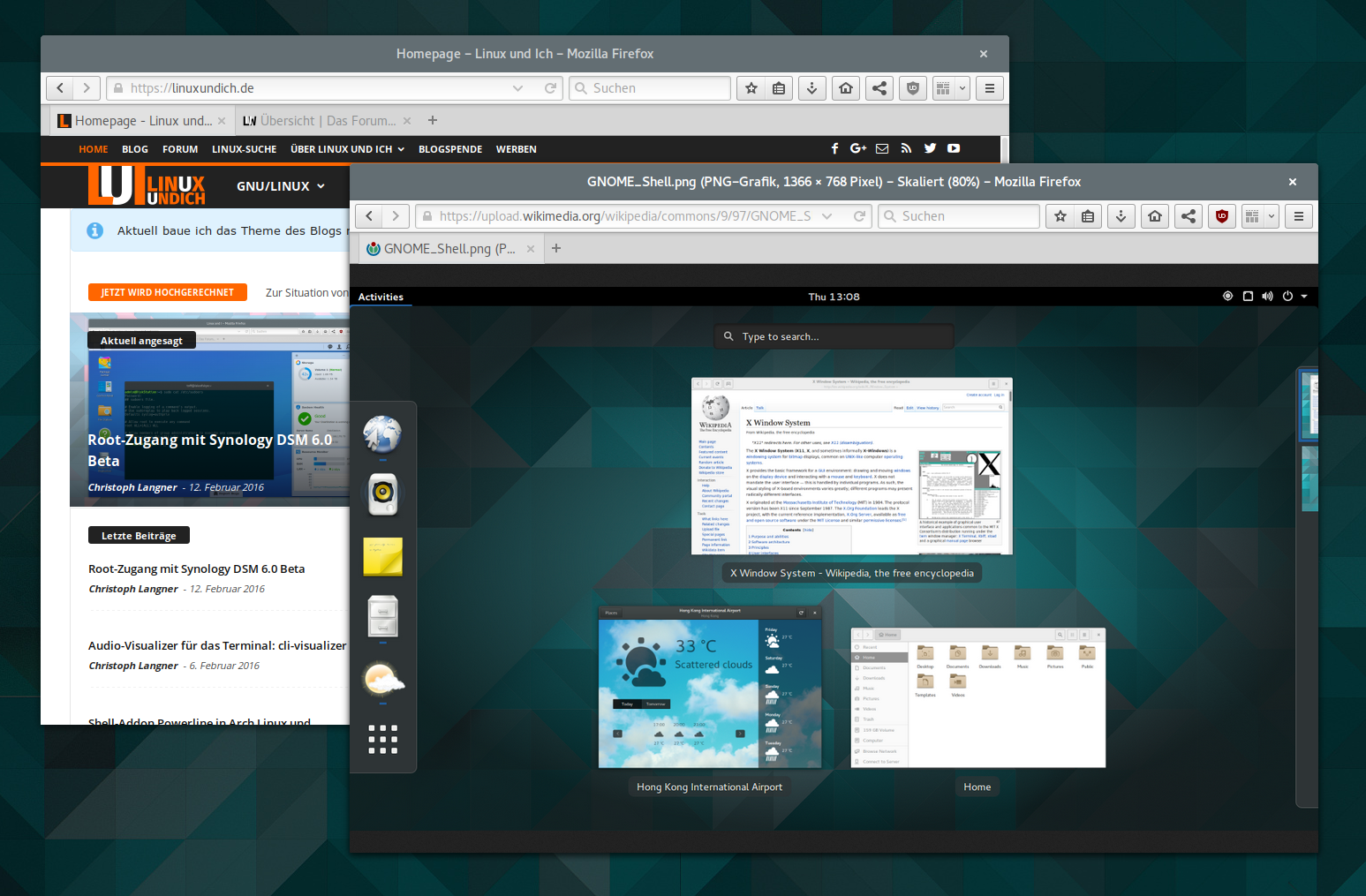Go forward in GNOME_Shell.png Firefox window
The height and width of the screenshot is (896, 1366).
point(395,216)
